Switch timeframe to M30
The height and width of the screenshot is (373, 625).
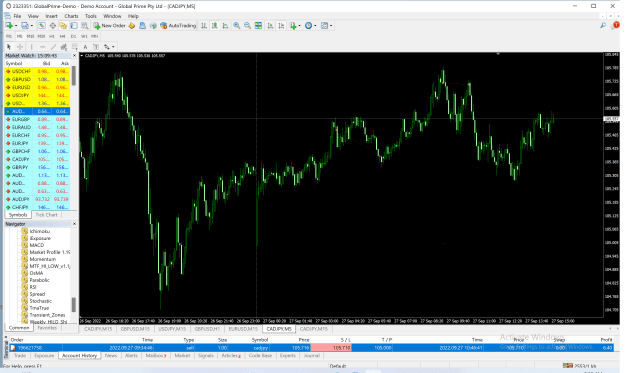tap(41, 36)
